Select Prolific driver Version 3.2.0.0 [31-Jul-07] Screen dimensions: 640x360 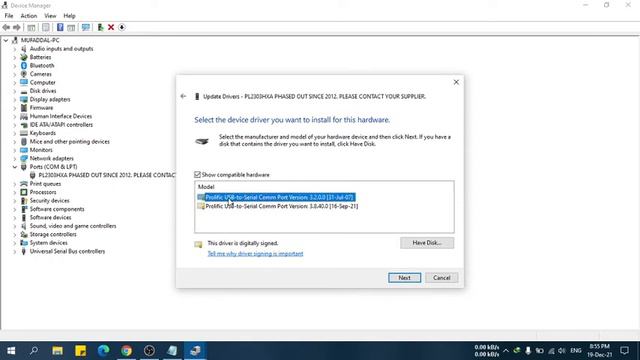pyautogui.click(x=280, y=197)
